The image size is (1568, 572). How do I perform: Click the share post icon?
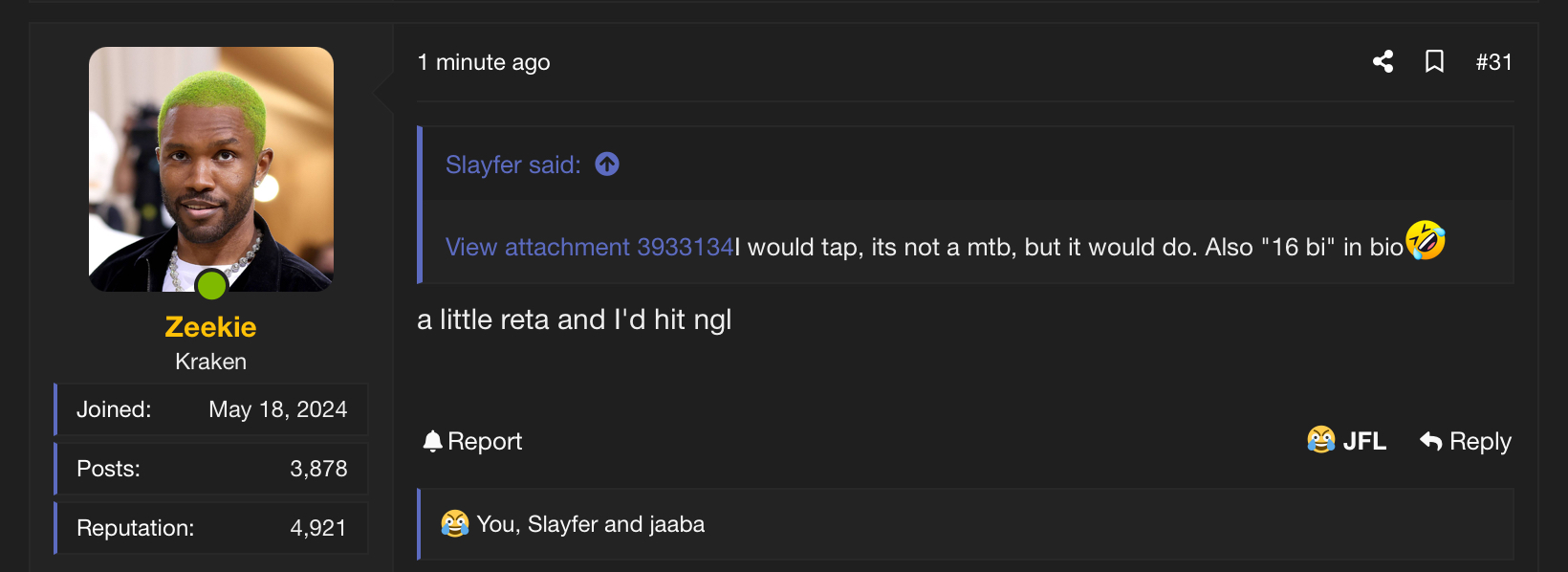coord(1383,61)
